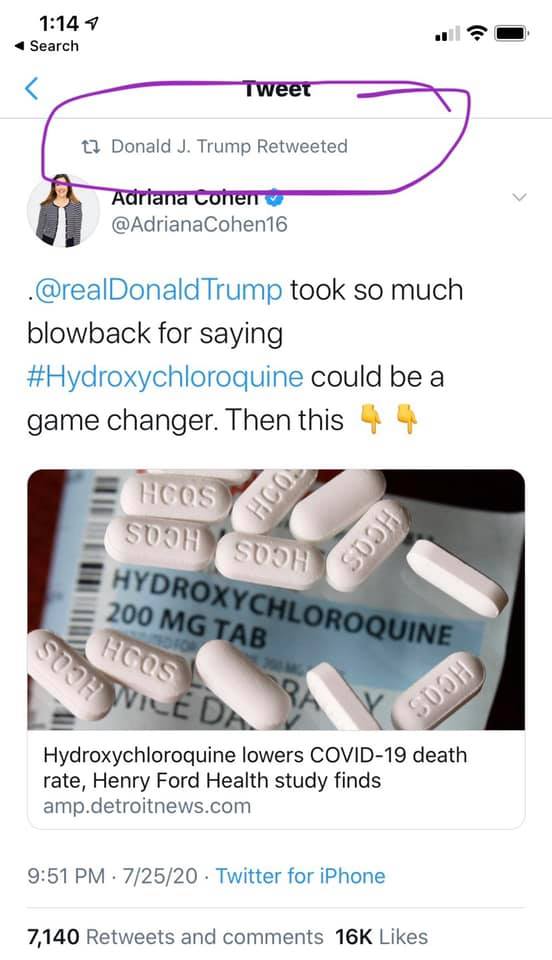552x960 pixels.
Task: Return to Search via status bar
Action: (x=47, y=46)
